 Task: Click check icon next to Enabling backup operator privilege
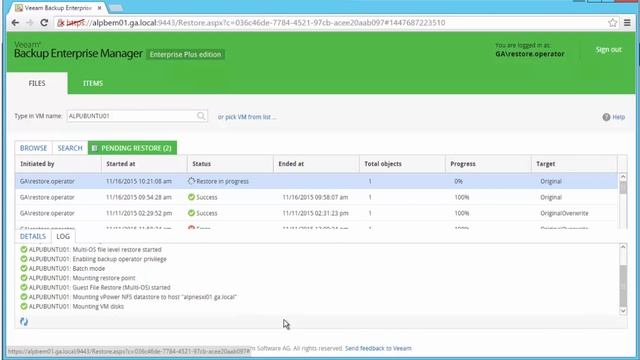point(24,259)
